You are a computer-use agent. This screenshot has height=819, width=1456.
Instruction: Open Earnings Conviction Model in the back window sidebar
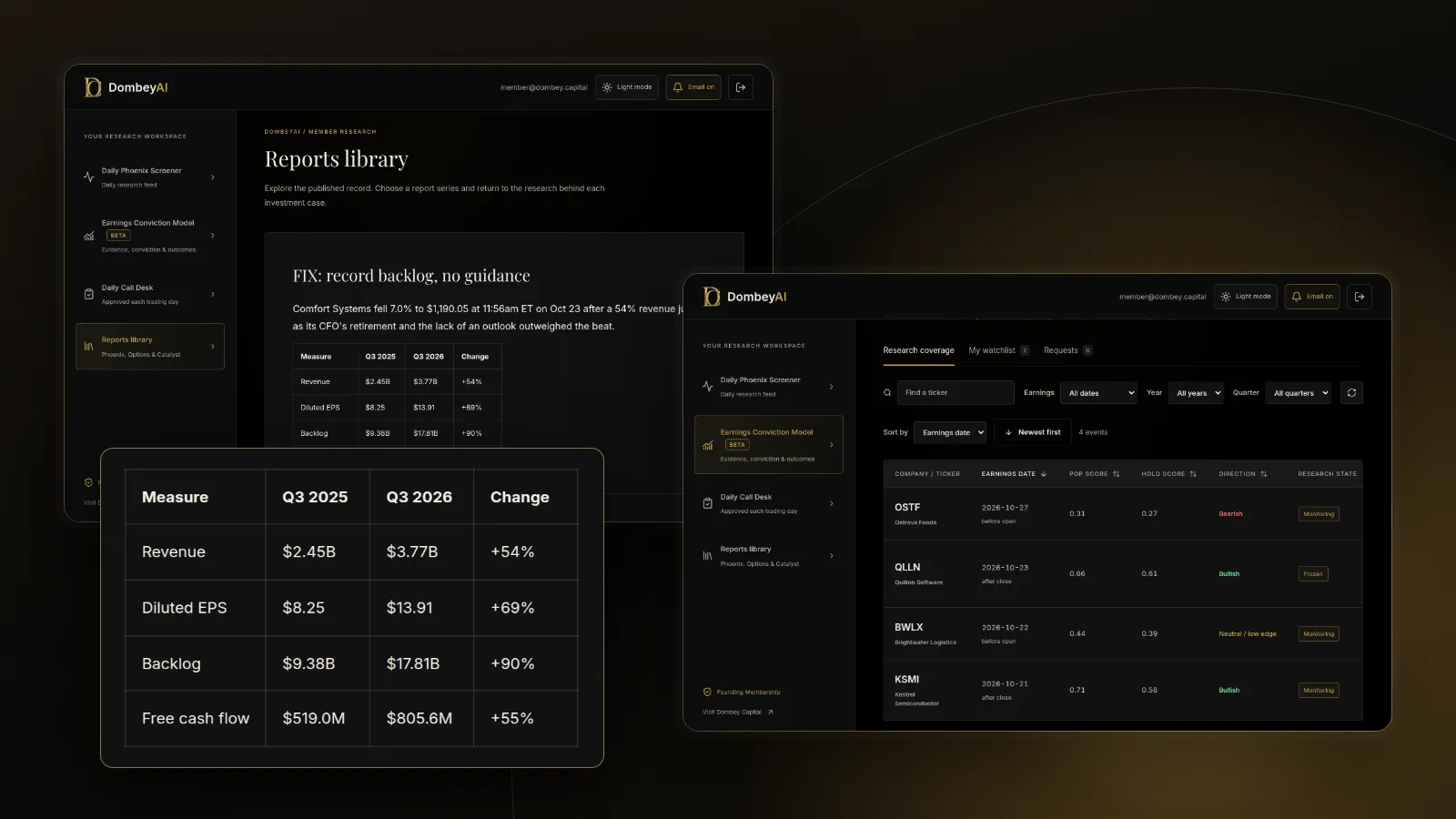(x=149, y=236)
